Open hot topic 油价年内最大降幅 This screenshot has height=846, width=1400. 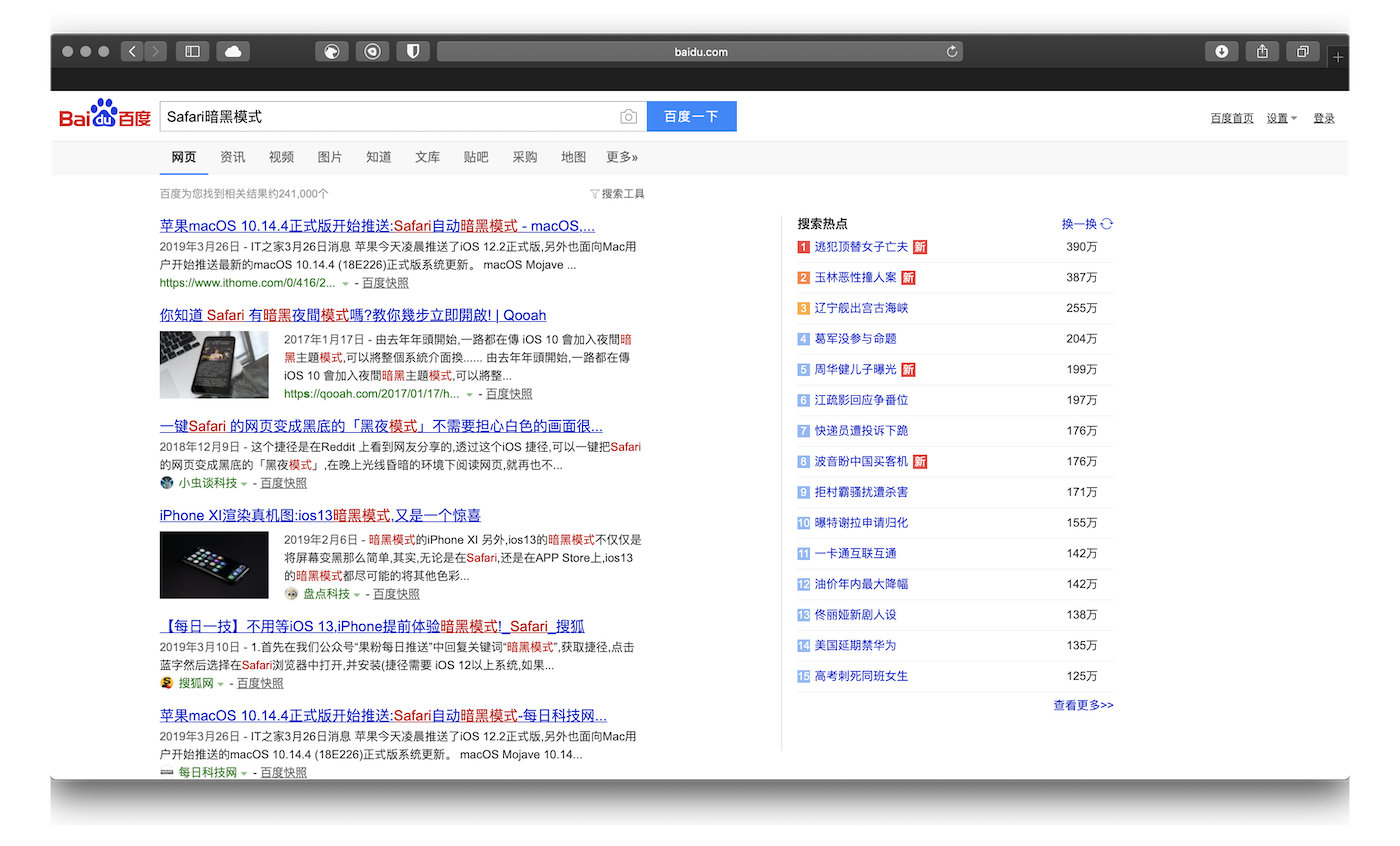tap(861, 584)
